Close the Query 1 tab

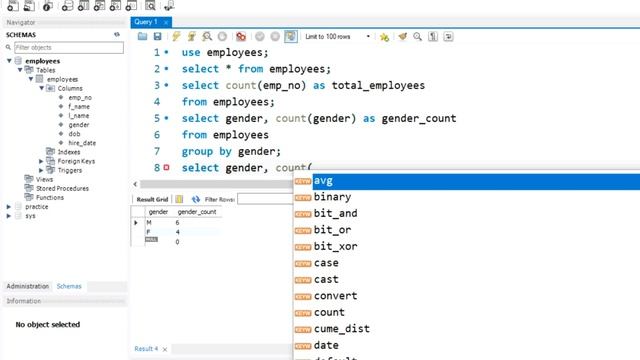[166, 22]
